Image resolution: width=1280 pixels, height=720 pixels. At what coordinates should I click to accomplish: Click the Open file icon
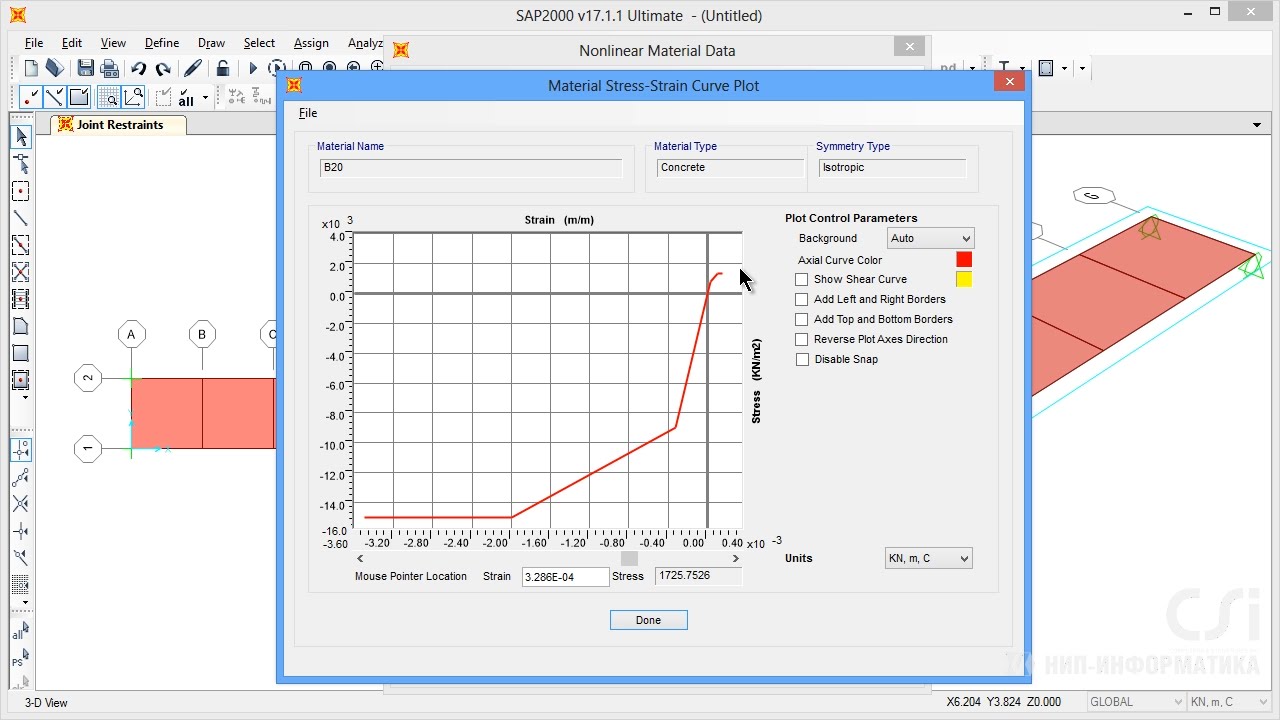[x=55, y=68]
